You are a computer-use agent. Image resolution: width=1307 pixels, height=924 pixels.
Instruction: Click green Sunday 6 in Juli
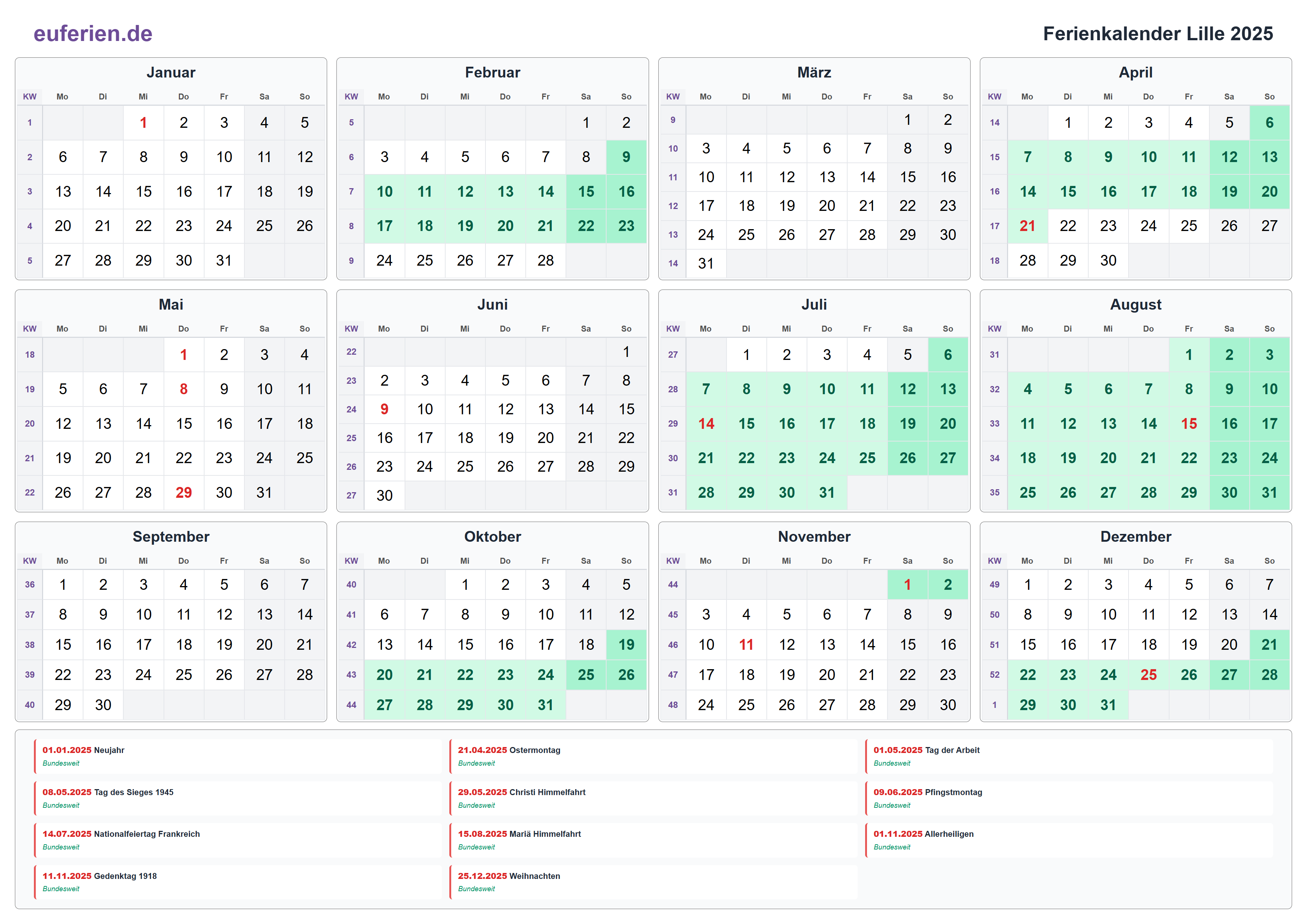(x=948, y=355)
